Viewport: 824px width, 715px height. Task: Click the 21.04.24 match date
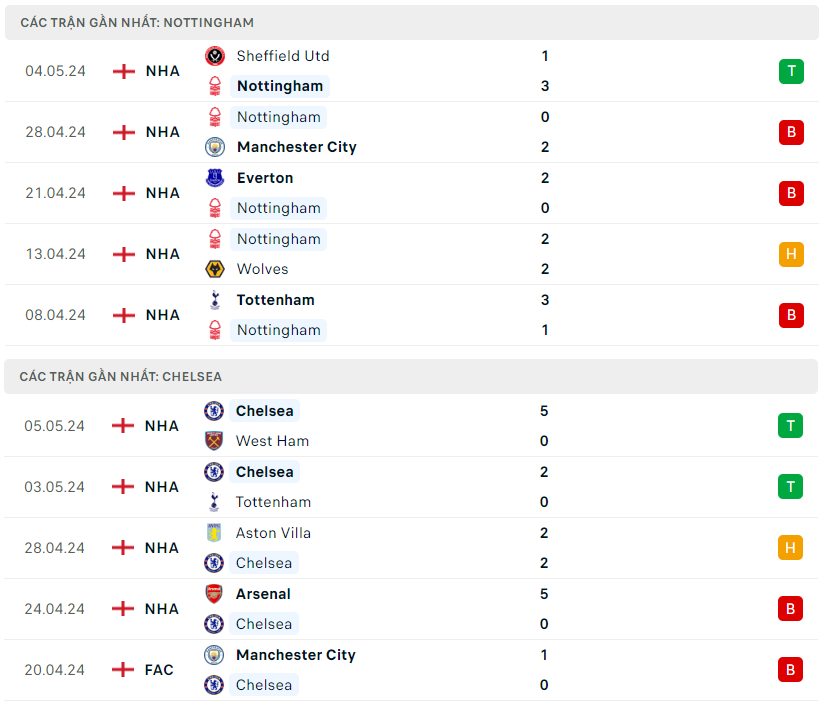click(x=56, y=193)
